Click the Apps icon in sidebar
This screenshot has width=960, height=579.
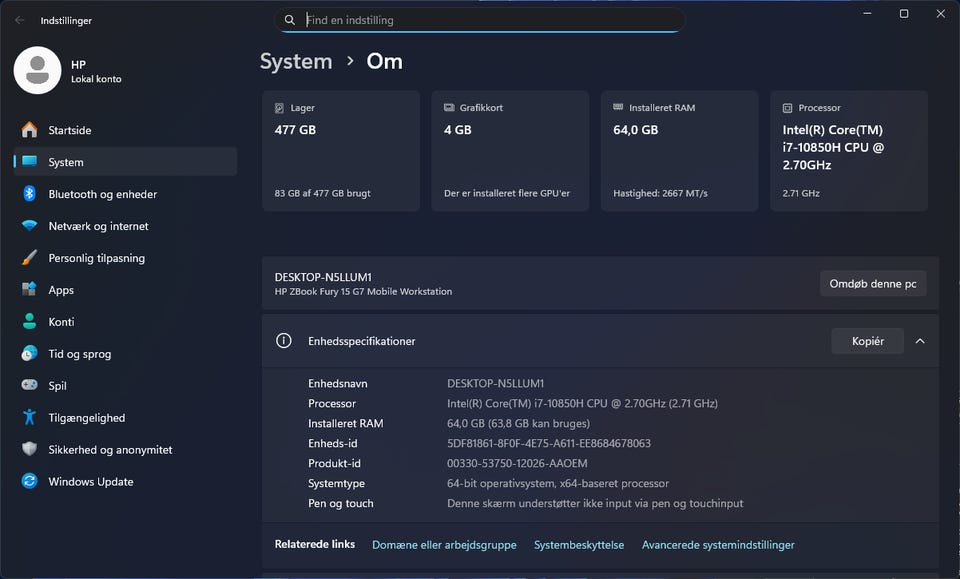click(x=29, y=290)
